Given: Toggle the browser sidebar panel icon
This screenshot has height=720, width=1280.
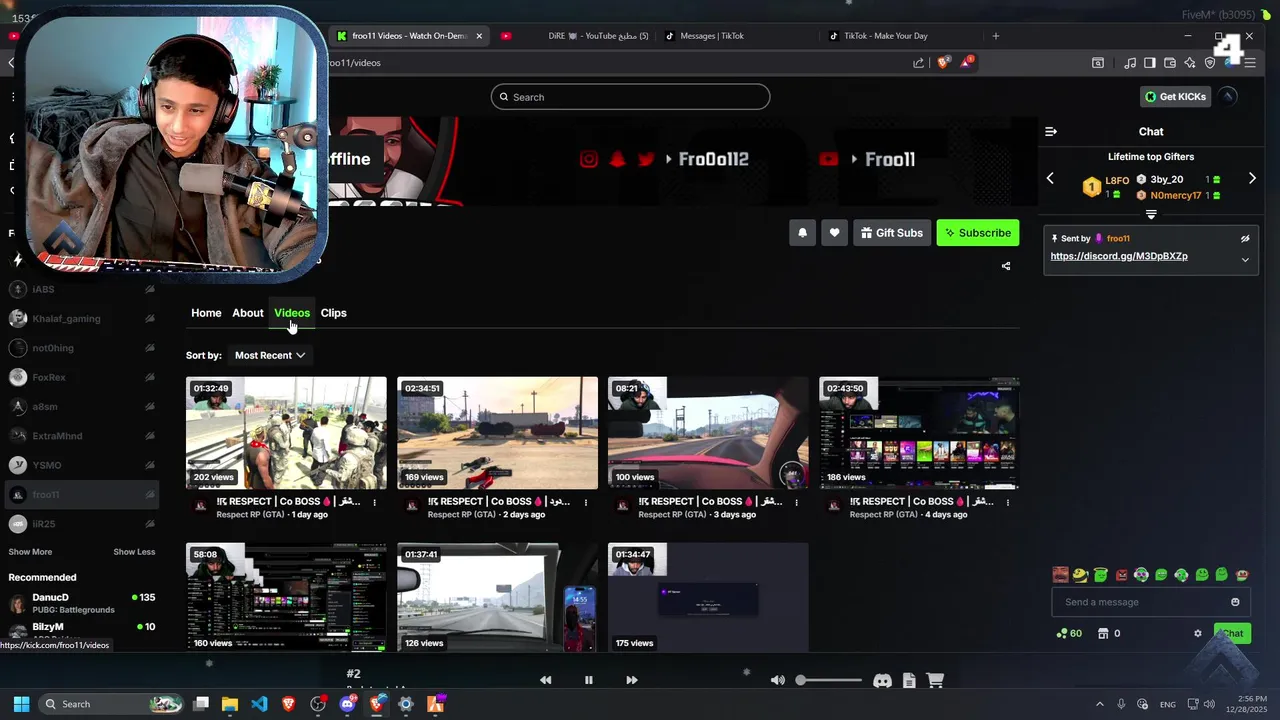Looking at the screenshot, I should 1150,63.
